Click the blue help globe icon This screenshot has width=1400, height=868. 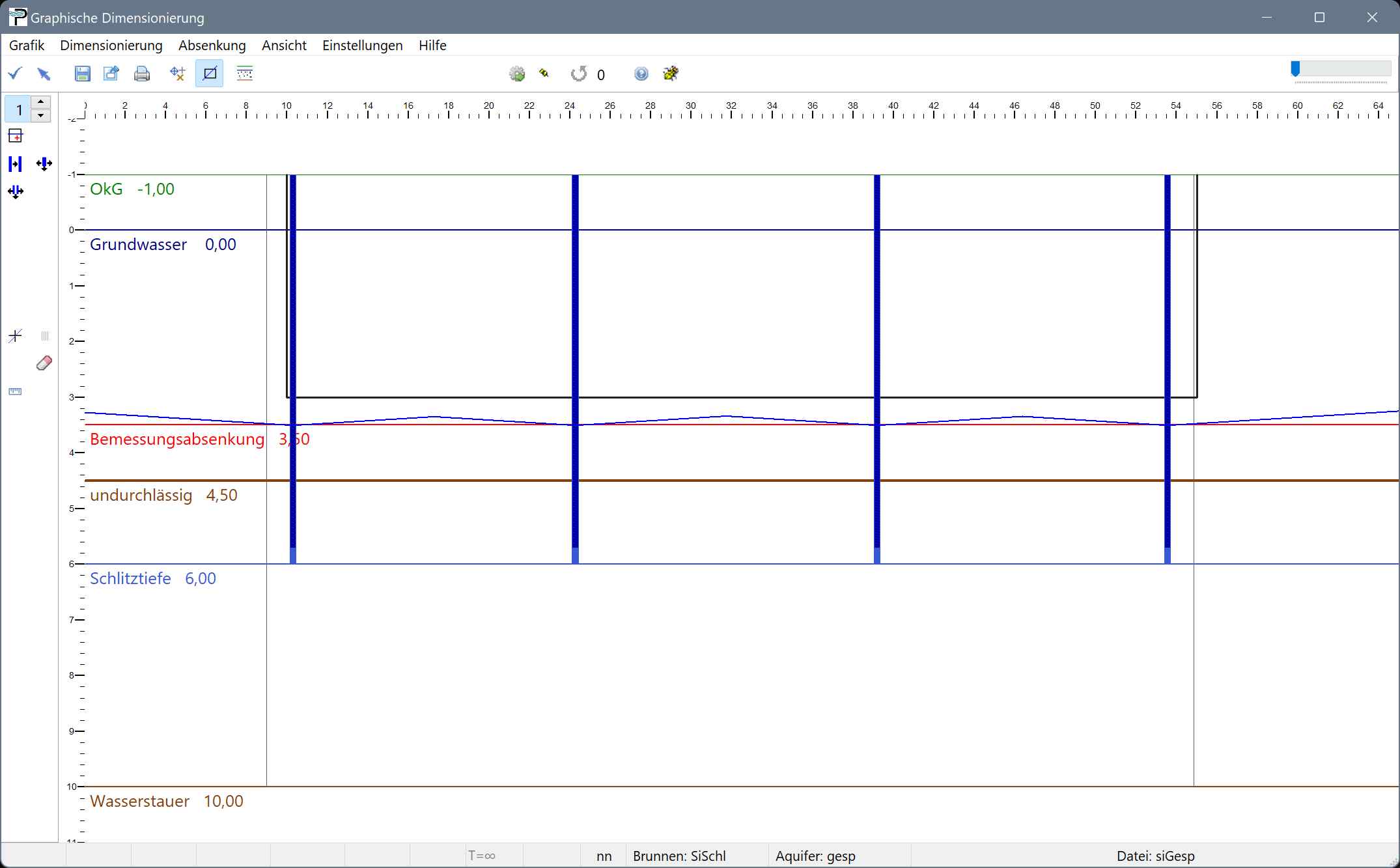click(641, 74)
